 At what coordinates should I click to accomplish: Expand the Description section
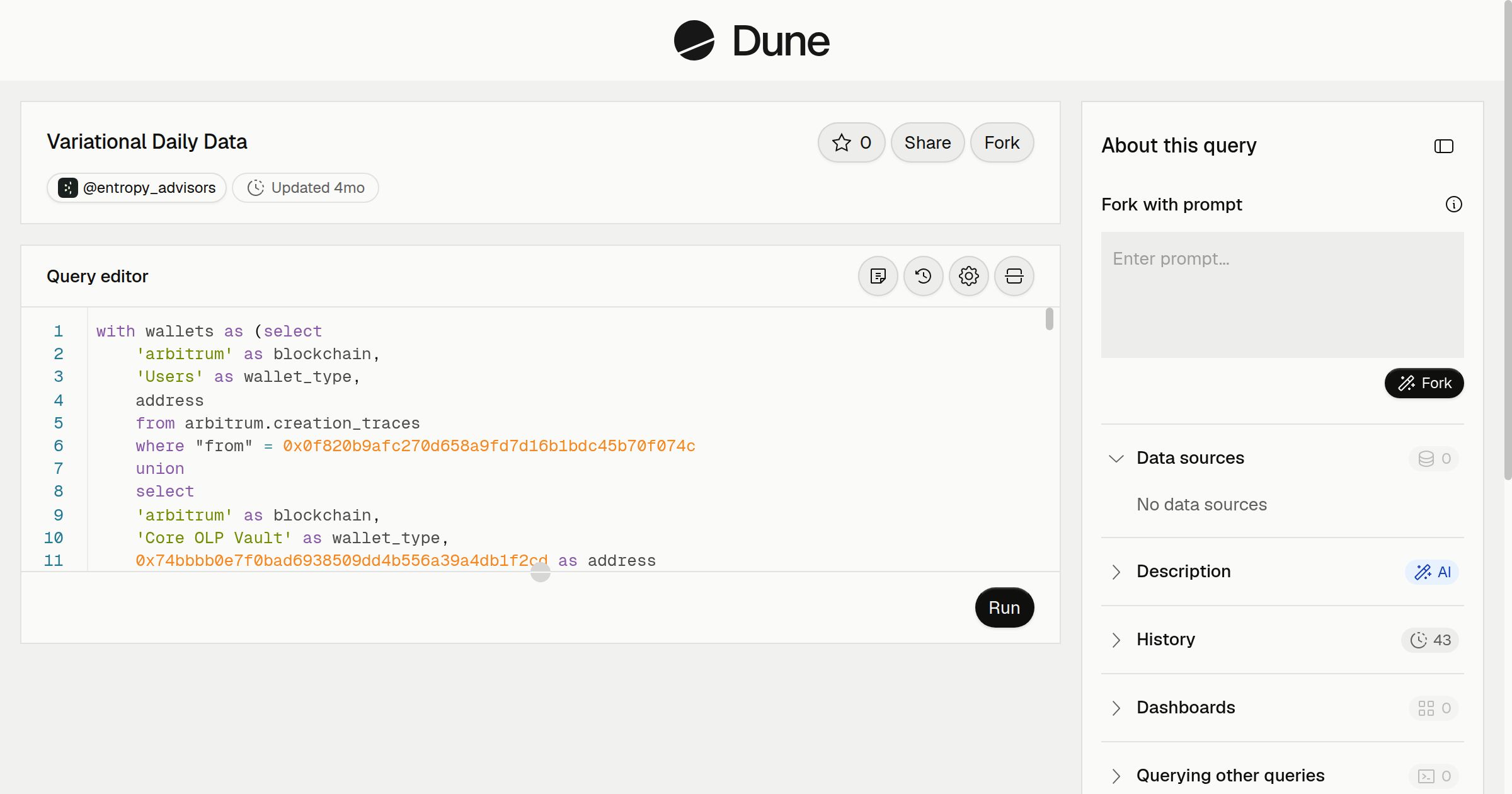1116,572
